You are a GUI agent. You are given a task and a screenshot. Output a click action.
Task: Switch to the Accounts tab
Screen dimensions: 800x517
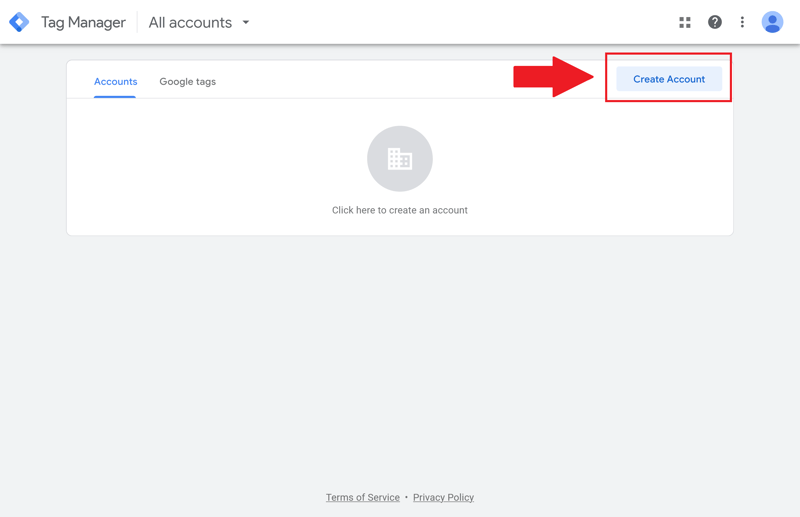[115, 81]
